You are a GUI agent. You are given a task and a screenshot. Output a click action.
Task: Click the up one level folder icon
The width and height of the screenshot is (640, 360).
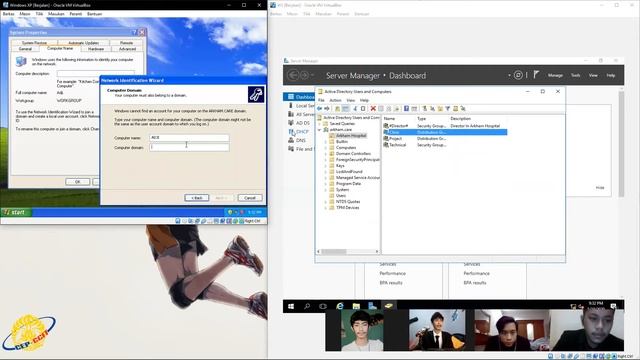337,109
